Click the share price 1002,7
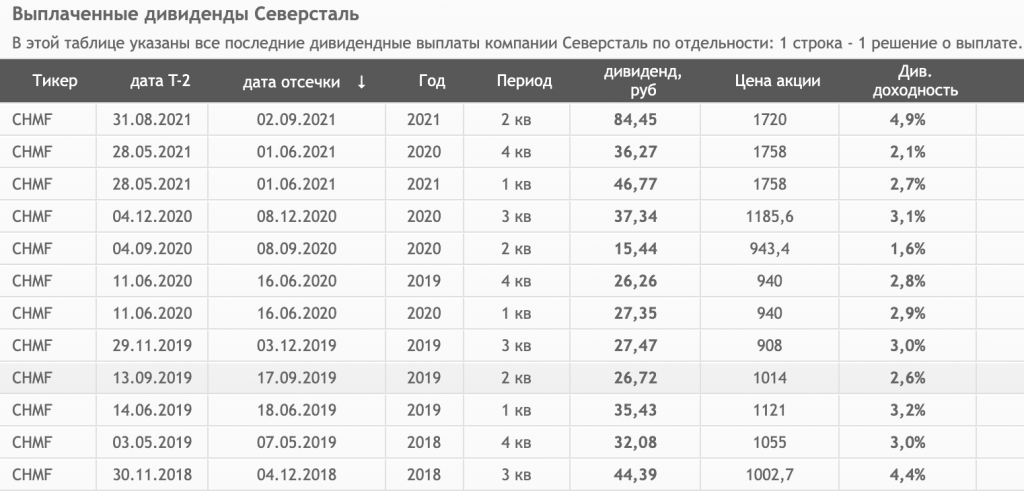The height and width of the screenshot is (491, 1024). pyautogui.click(x=769, y=475)
